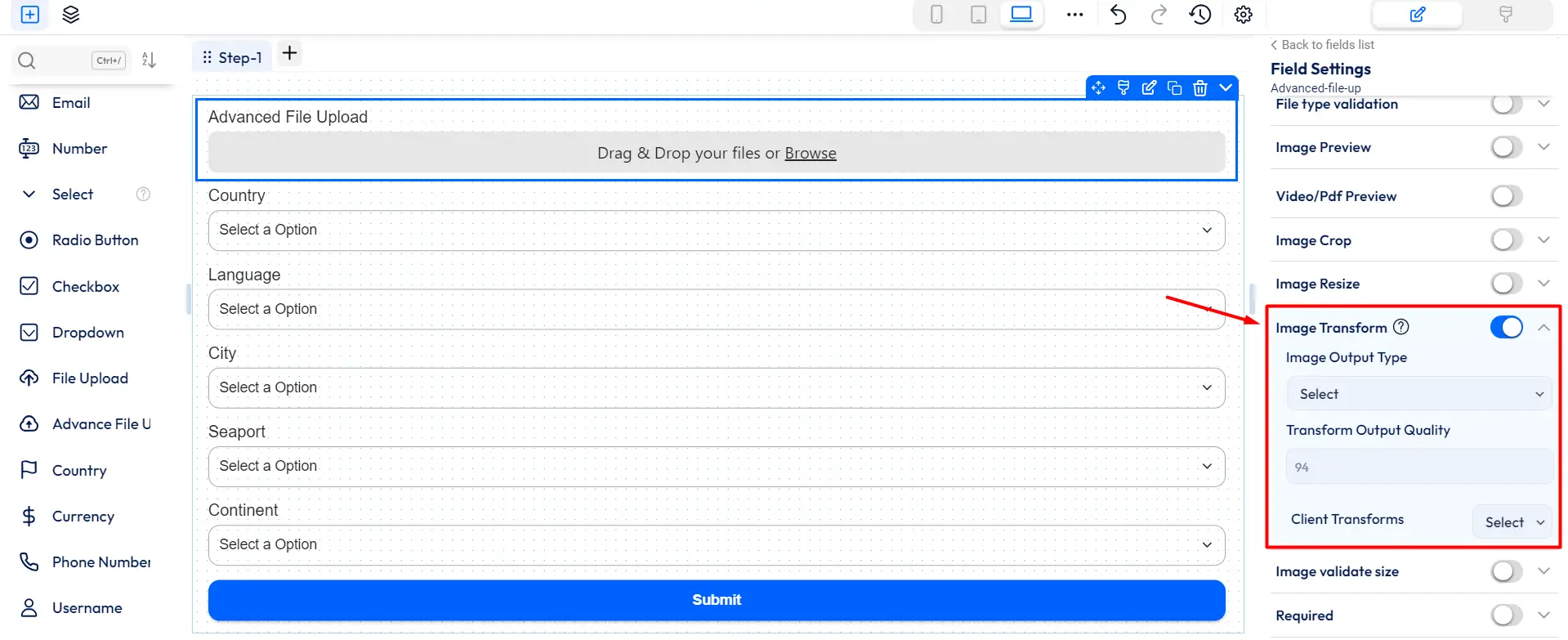This screenshot has height=640, width=1568.
Task: Turn on Video/Pdf Preview toggle
Action: (1506, 196)
